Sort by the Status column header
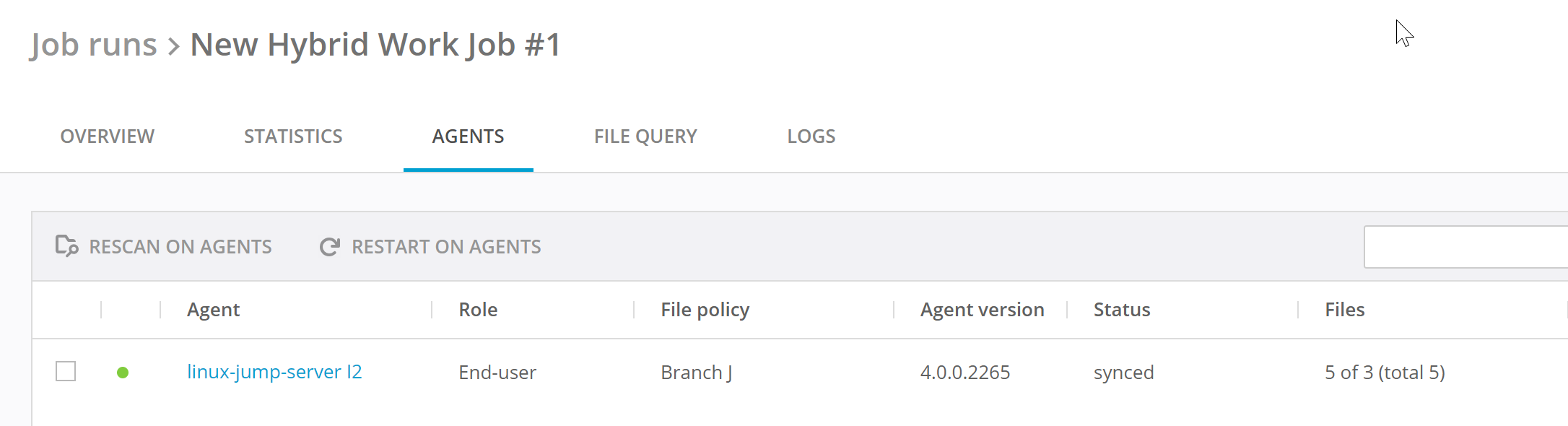 click(x=1121, y=310)
